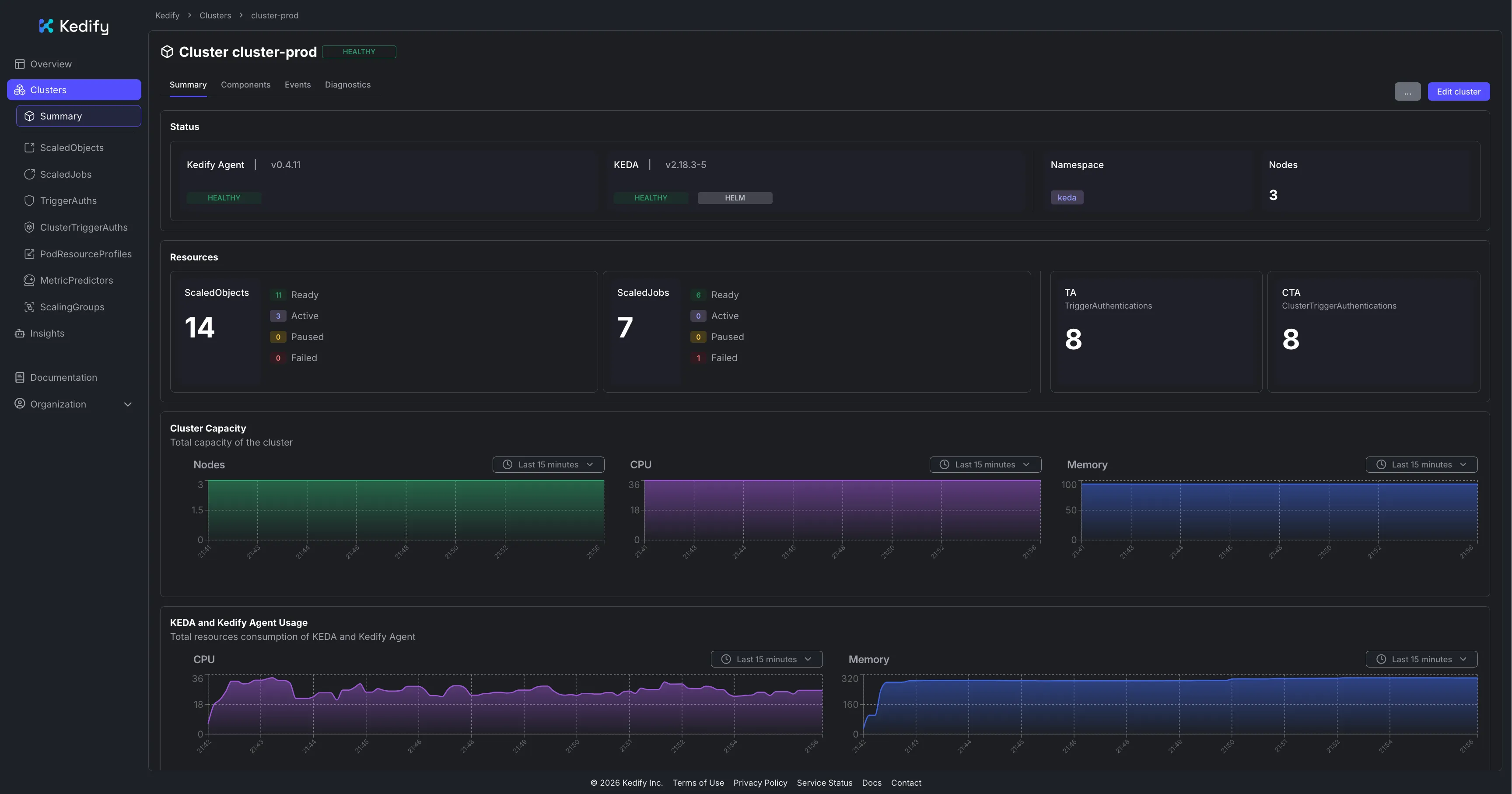Click the ScaledObjects Ready count row
The width and height of the screenshot is (1512, 794).
point(294,295)
